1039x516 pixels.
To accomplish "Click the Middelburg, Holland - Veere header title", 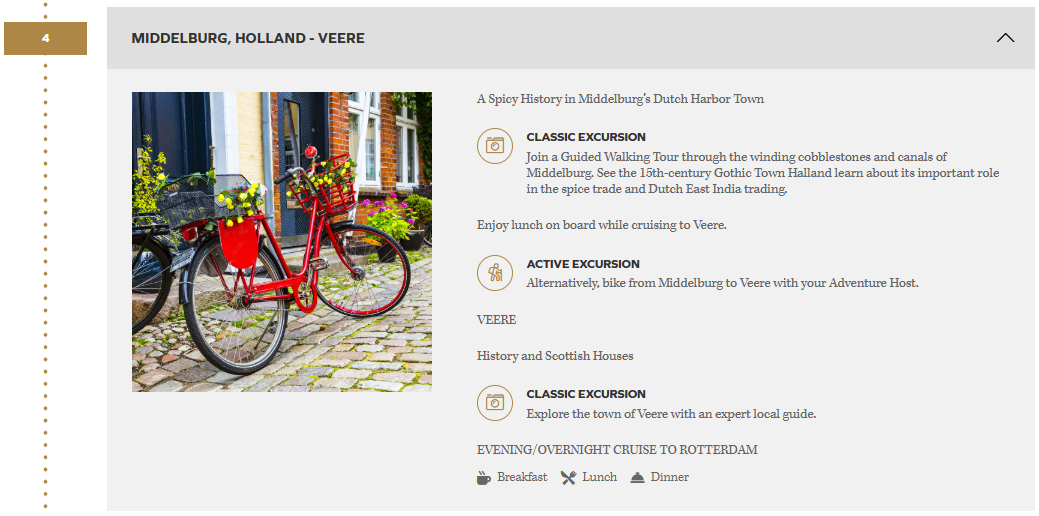I will click(x=248, y=38).
